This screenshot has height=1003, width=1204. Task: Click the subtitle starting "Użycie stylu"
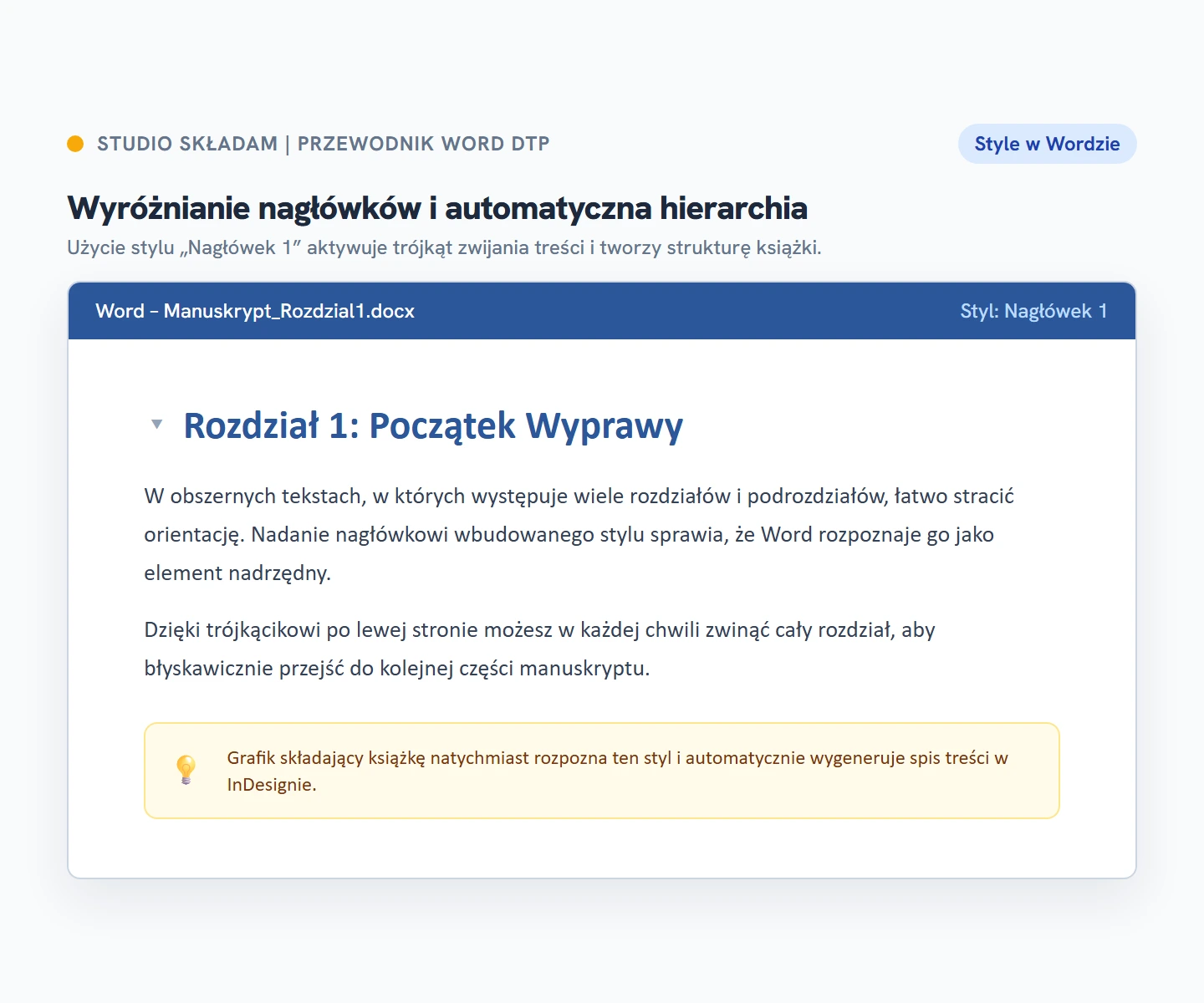pos(444,248)
